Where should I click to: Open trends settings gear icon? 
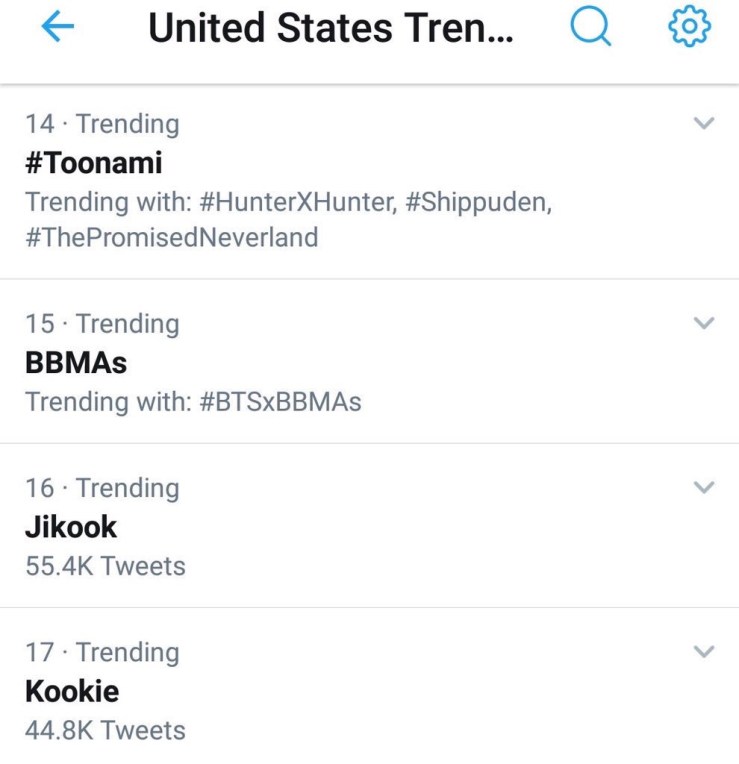click(689, 27)
